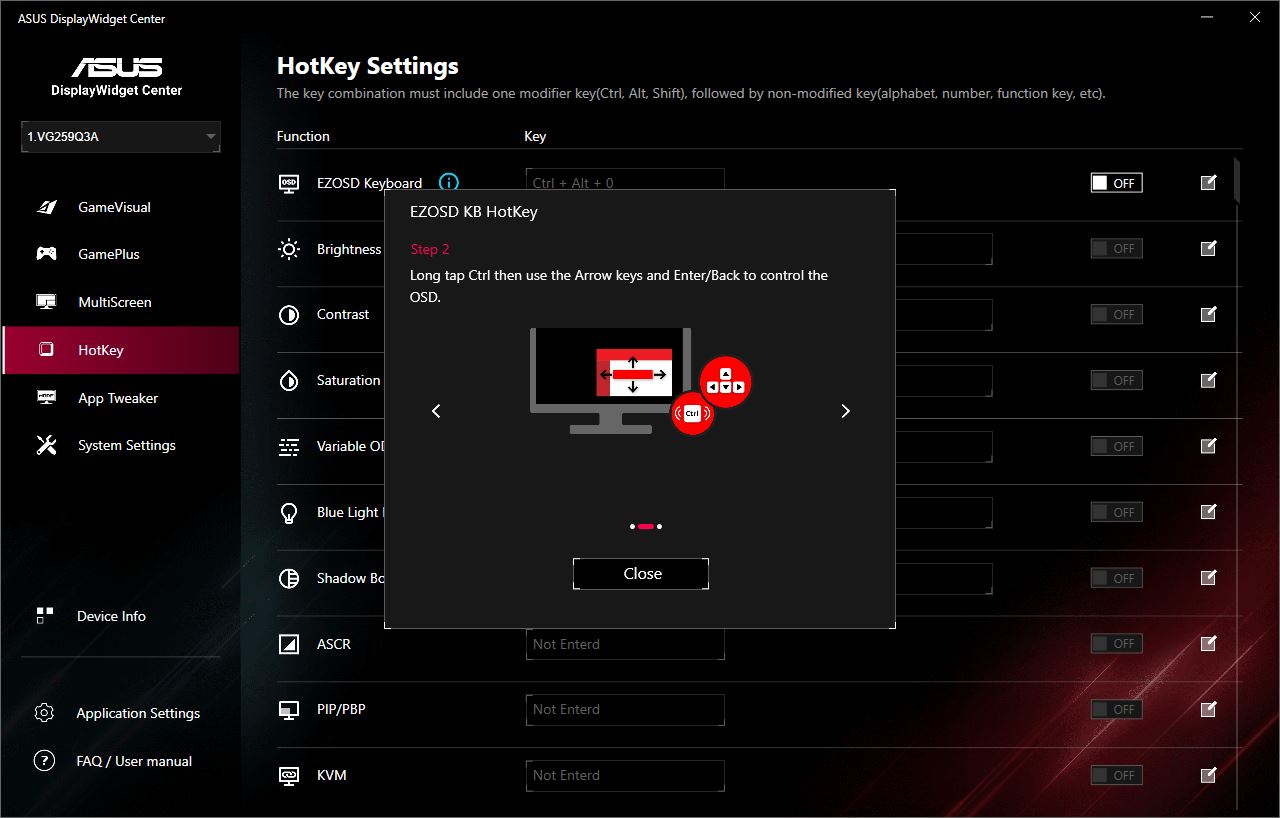Viewport: 1280px width, 818px height.
Task: Click the ASCR row edit icon
Action: tap(1208, 643)
